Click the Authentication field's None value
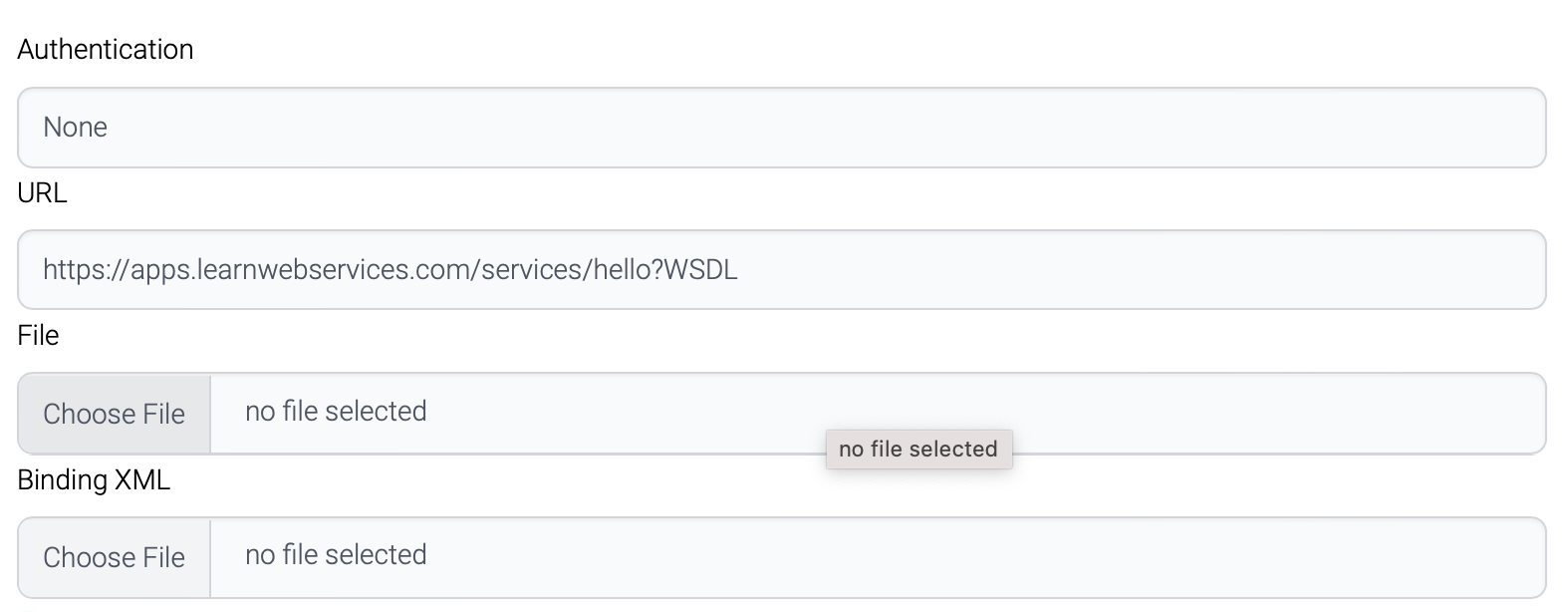This screenshot has height=612, width=1568. click(x=75, y=127)
